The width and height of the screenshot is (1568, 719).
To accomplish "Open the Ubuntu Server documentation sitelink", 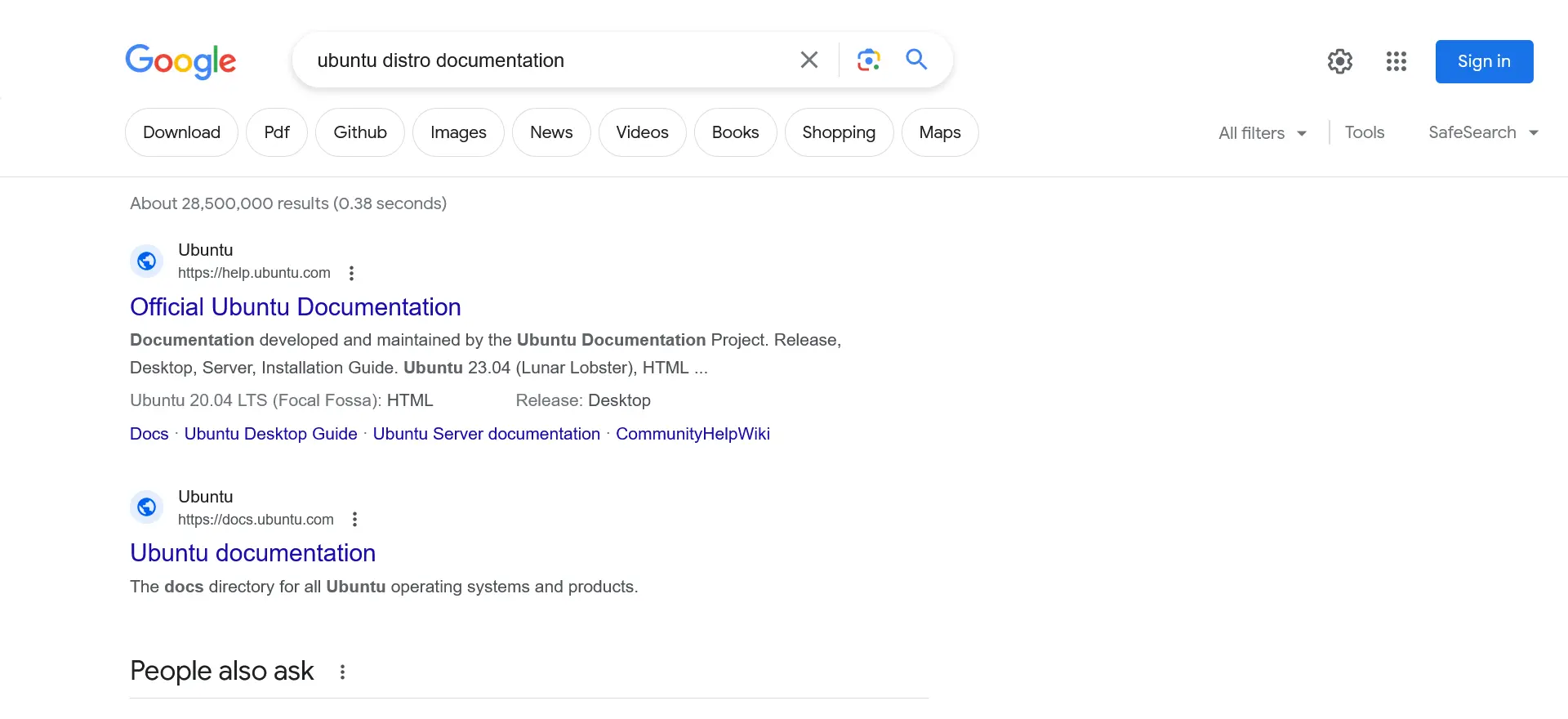I will point(487,434).
